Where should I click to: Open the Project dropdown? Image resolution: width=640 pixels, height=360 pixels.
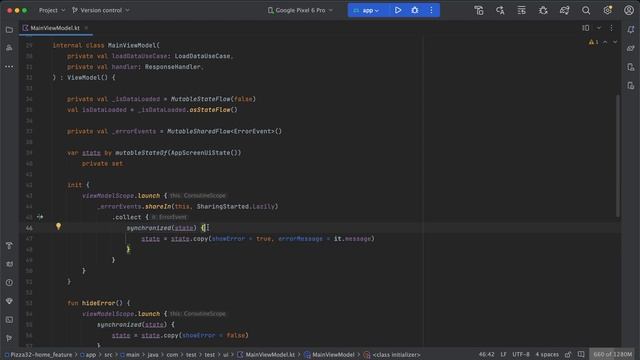(x=52, y=10)
